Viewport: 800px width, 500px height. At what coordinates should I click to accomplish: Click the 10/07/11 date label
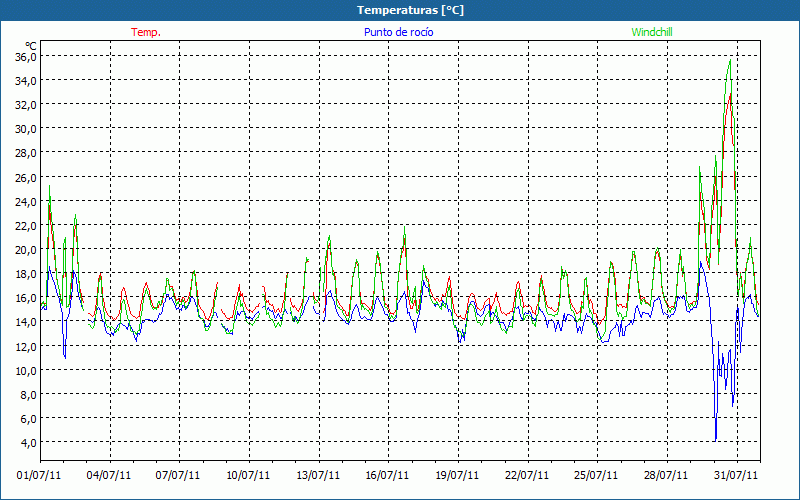(x=248, y=475)
